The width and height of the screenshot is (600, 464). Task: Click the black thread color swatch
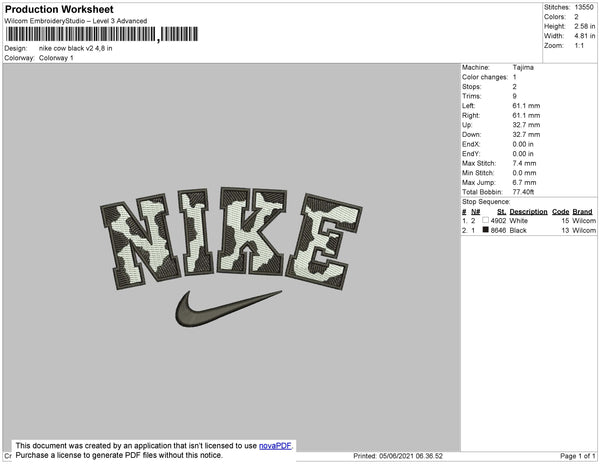[485, 230]
